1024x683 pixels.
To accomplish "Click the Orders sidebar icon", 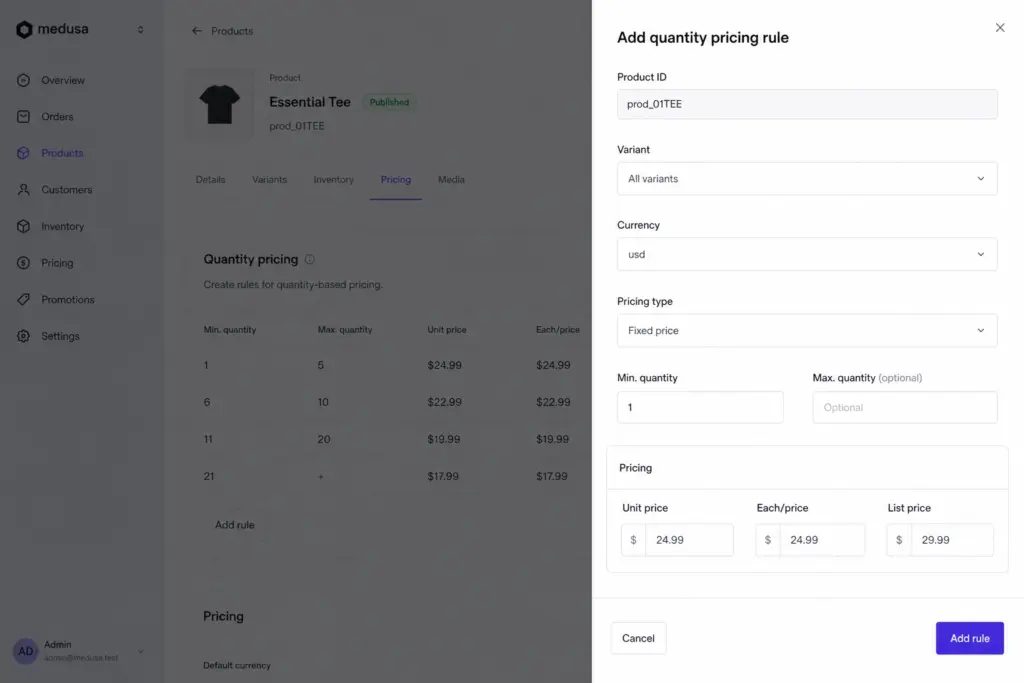I will [24, 117].
